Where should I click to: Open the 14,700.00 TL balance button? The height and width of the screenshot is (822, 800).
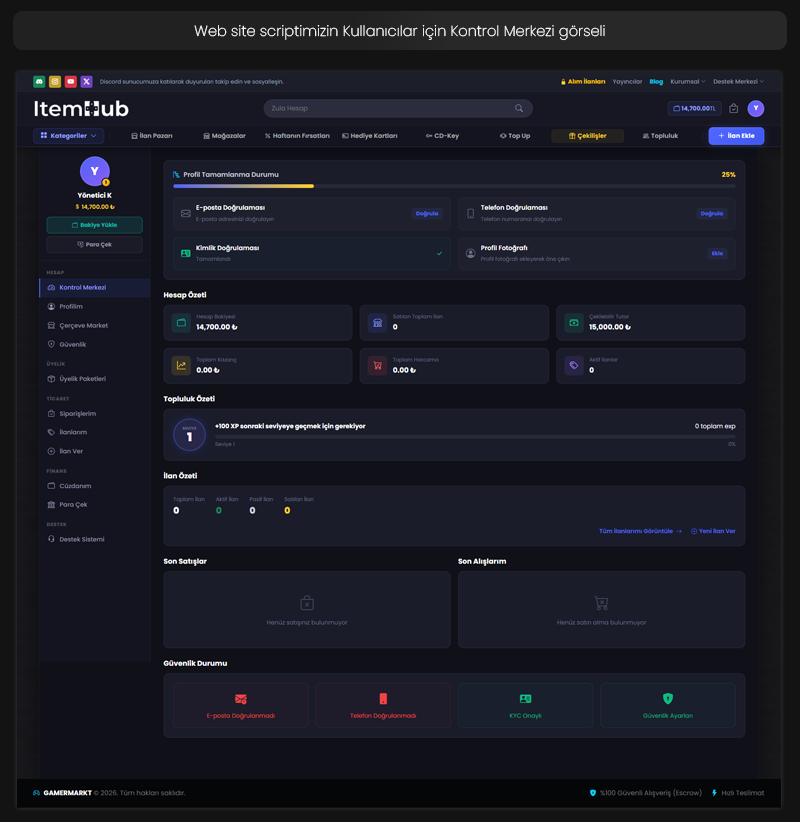tap(694, 108)
